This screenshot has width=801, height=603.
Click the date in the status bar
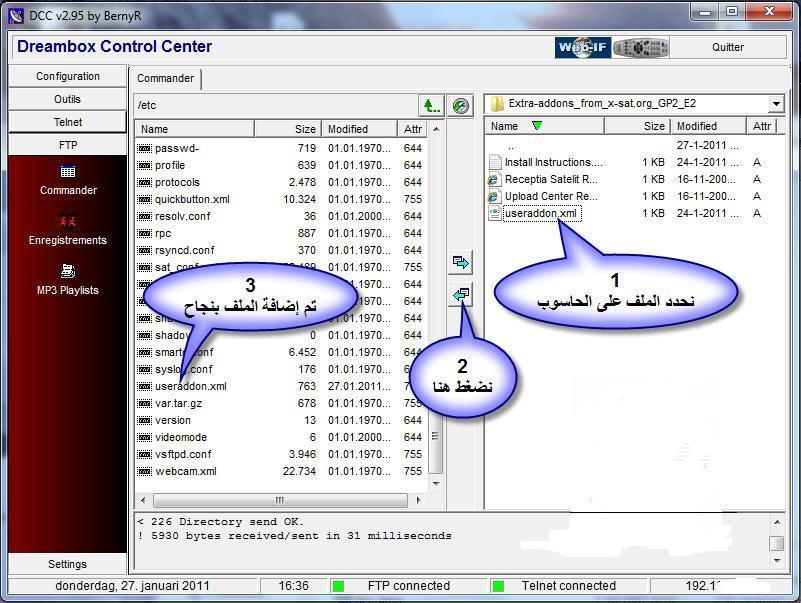click(x=132, y=586)
